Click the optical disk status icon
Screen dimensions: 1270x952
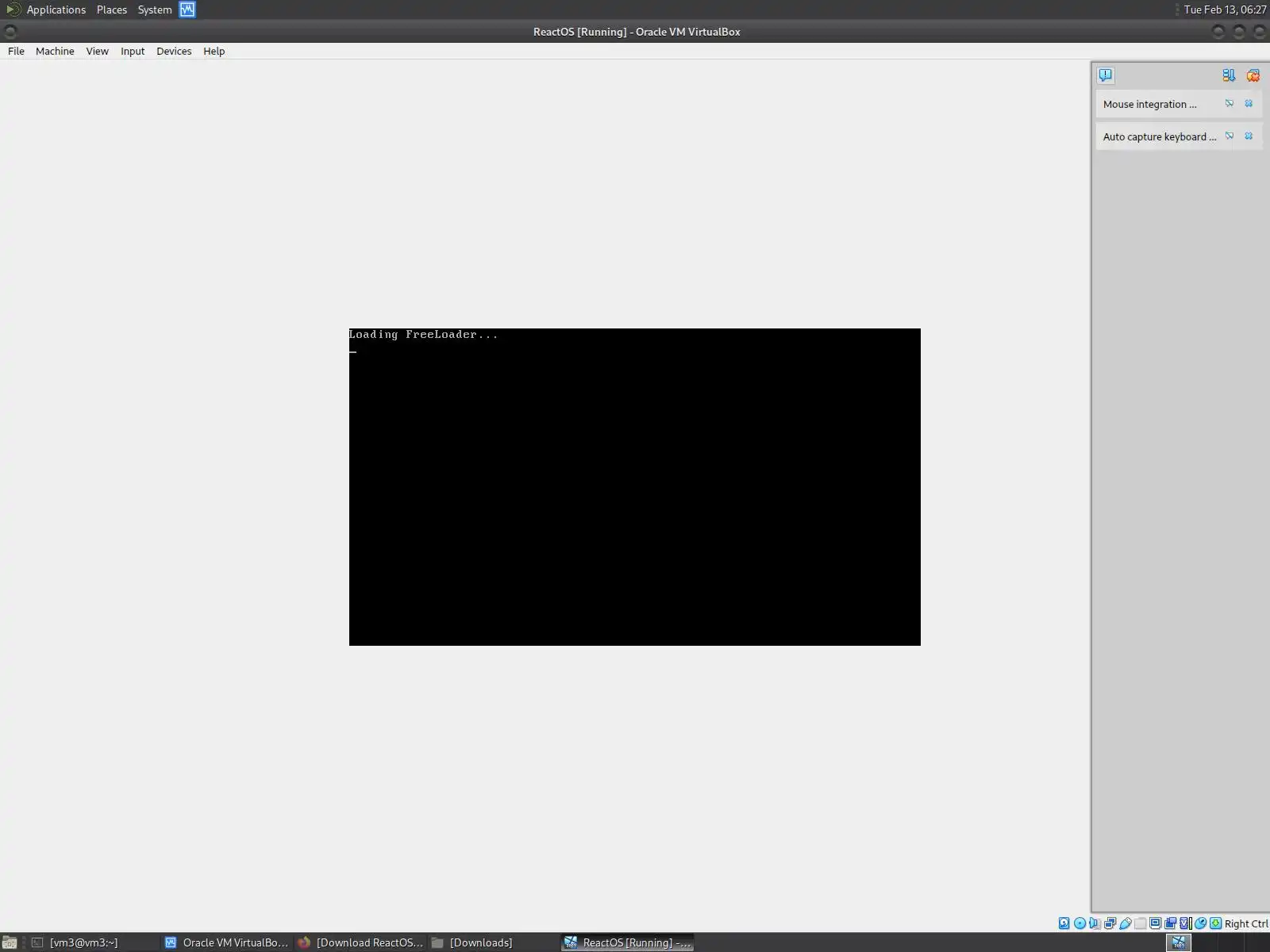pos(1079,923)
